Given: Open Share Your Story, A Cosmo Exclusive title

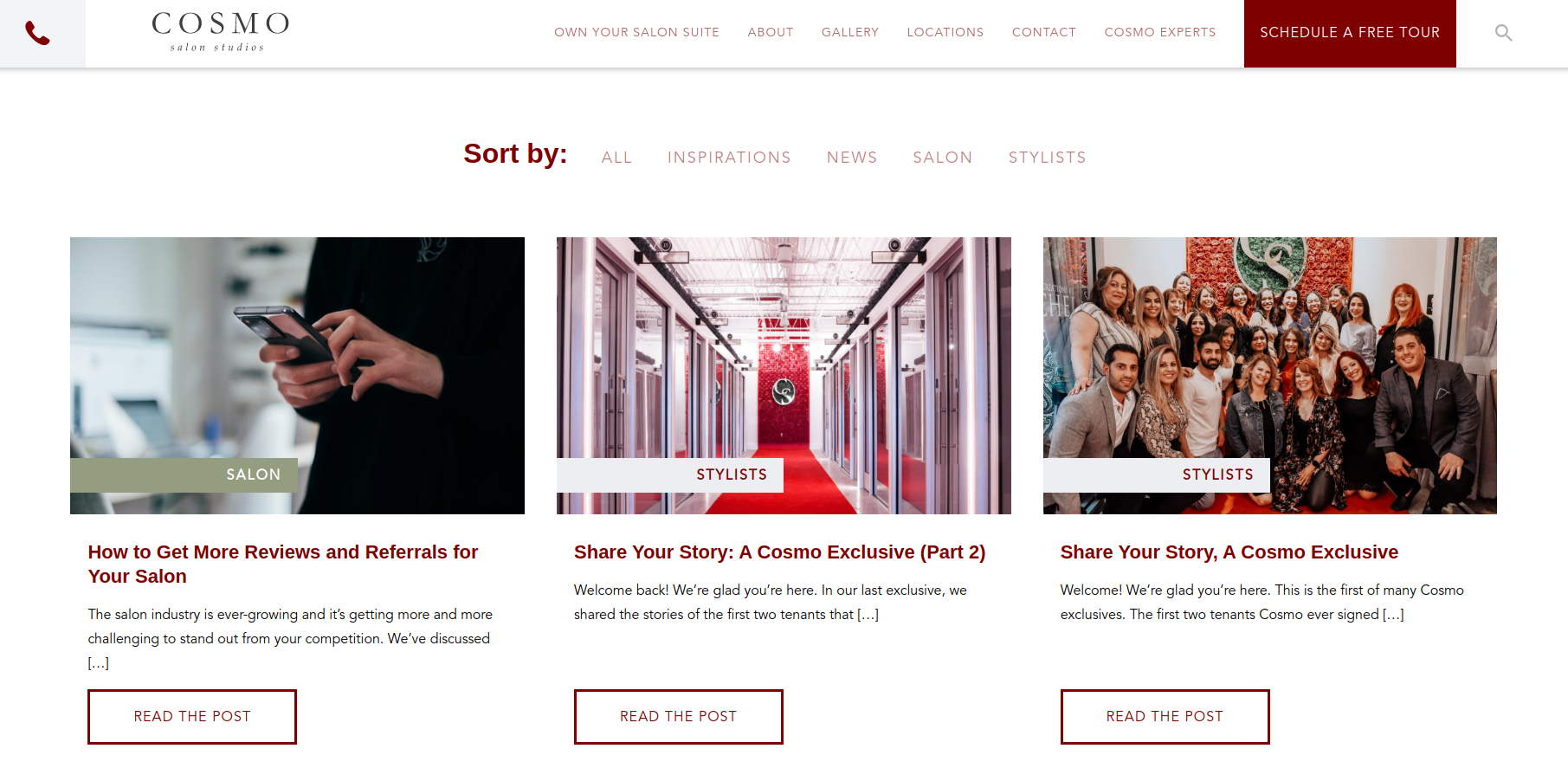Looking at the screenshot, I should (x=1229, y=552).
